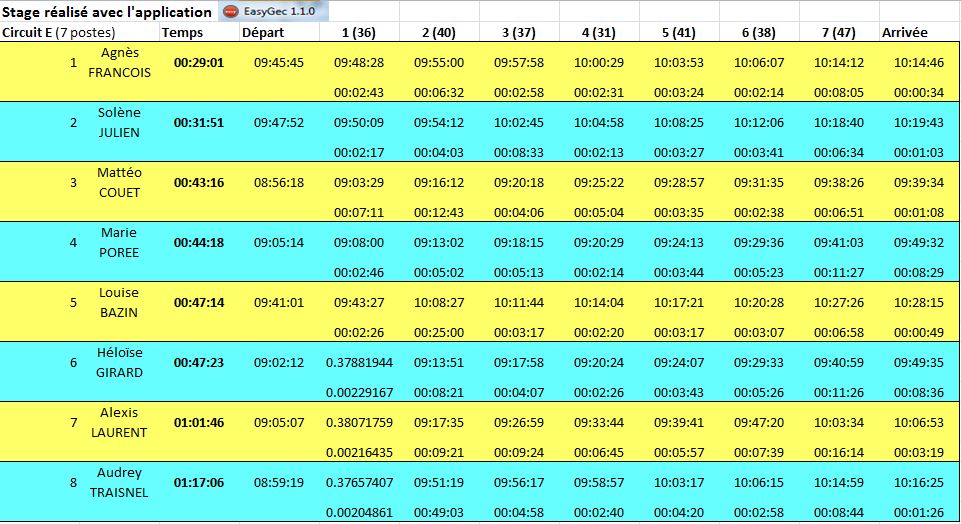Click the EasyGec red logo icon

pos(229,12)
